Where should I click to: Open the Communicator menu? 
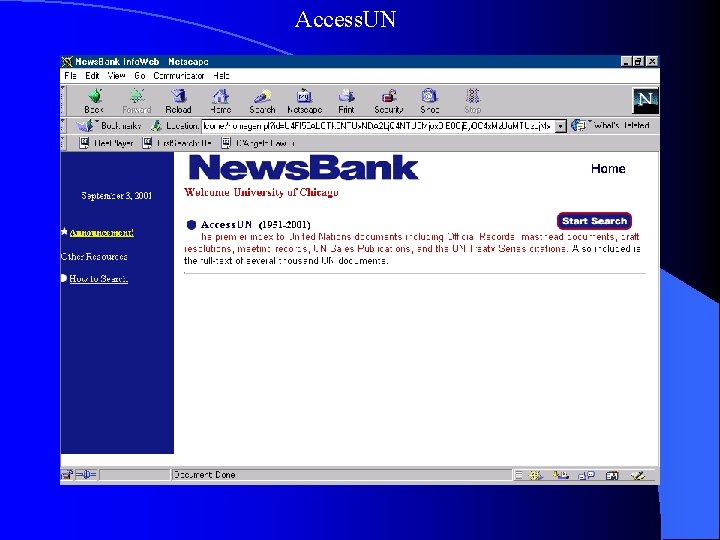(x=179, y=76)
